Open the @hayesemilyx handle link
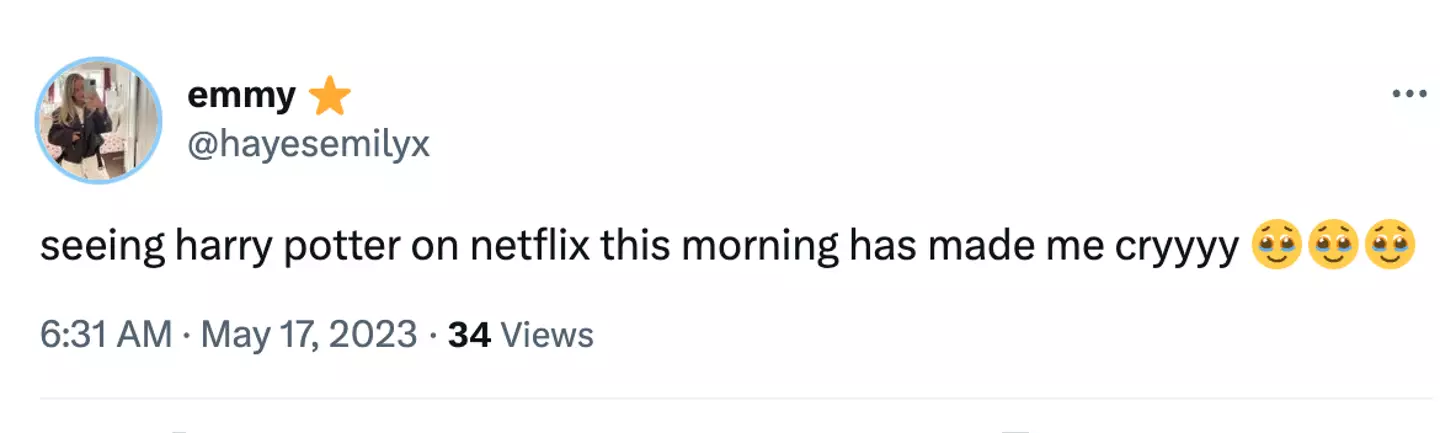Screen dimensions: 1440x433 [x=308, y=146]
